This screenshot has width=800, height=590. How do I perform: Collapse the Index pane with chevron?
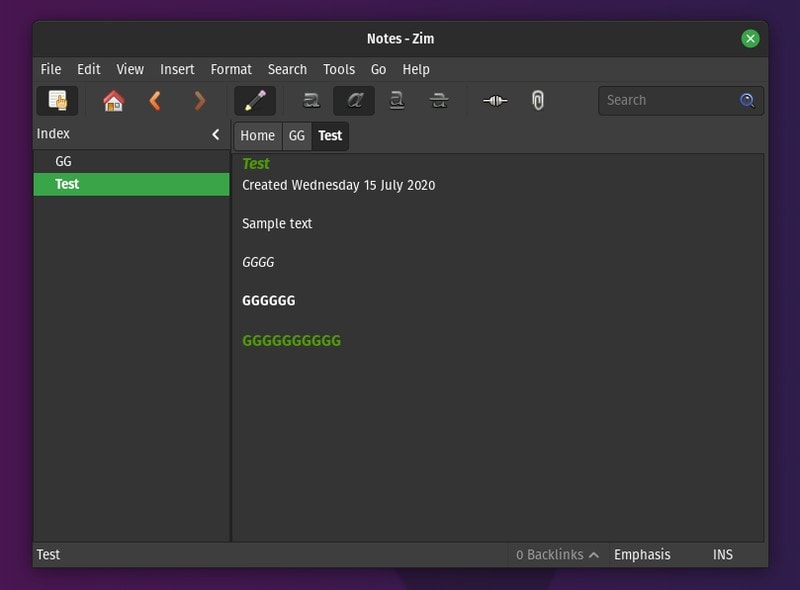pos(216,134)
